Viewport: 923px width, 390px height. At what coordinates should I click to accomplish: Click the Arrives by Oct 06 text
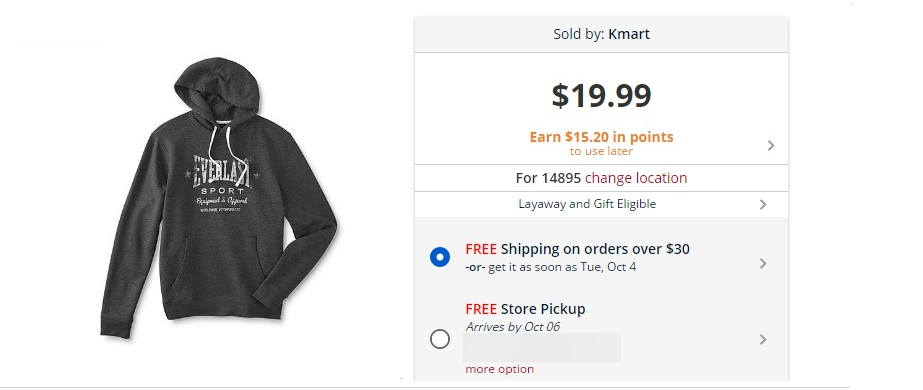[512, 326]
